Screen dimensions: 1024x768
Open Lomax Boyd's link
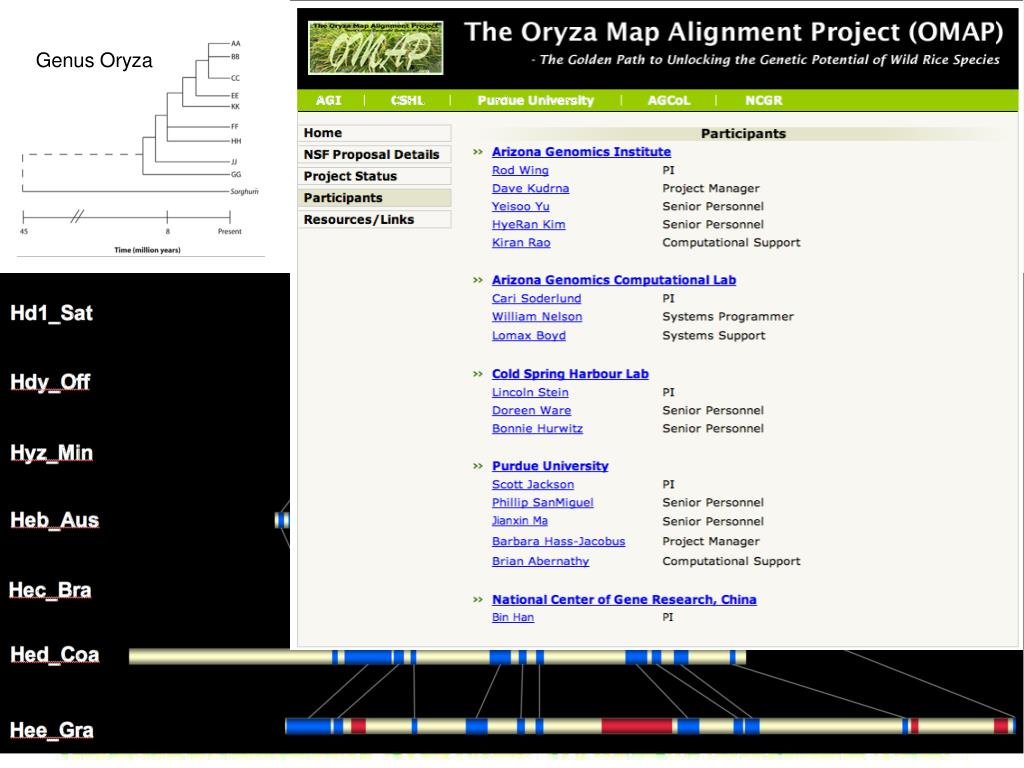pyautogui.click(x=528, y=336)
